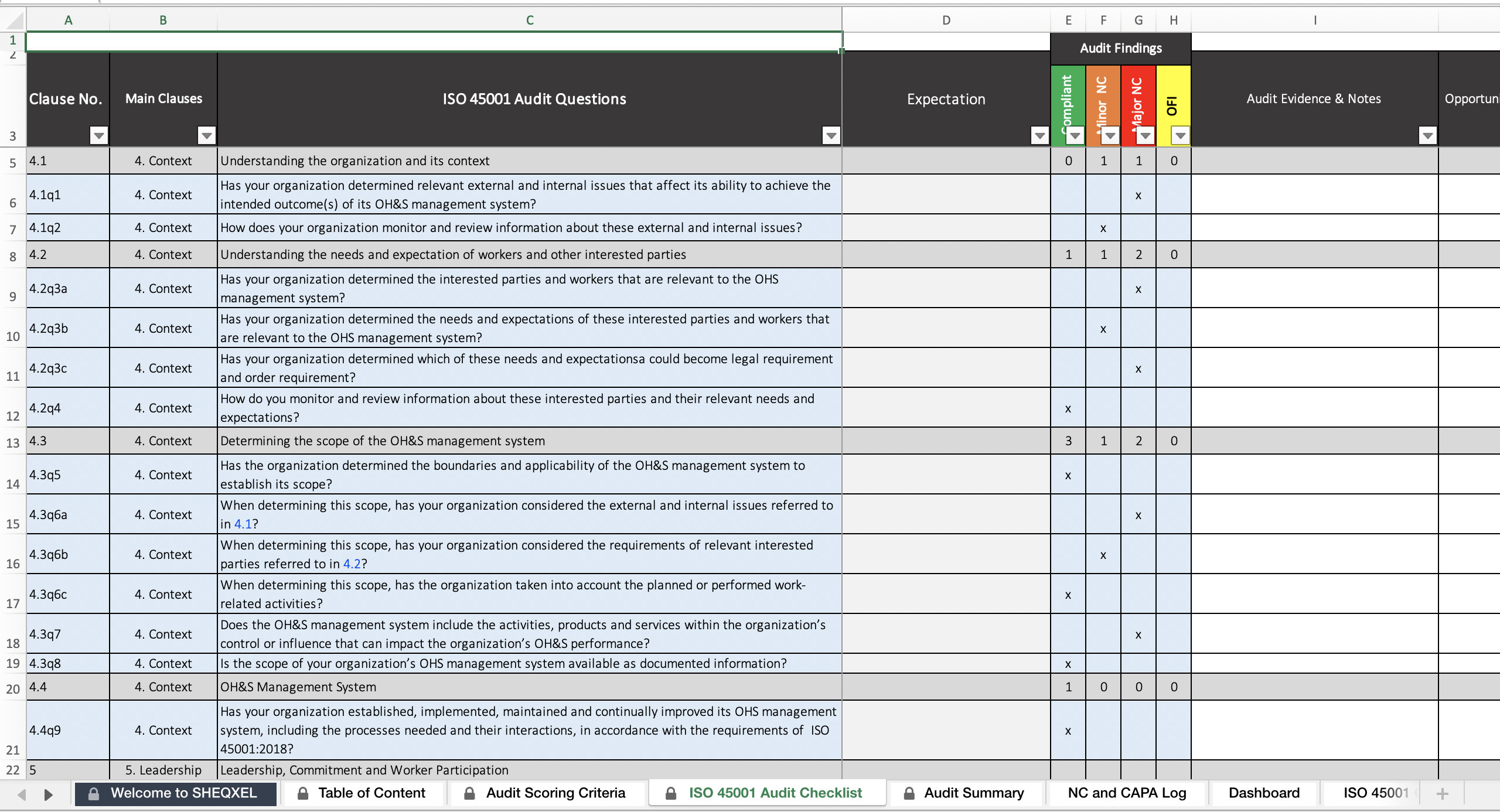Open the filter on the yellow OFI column
This screenshot has width=1500, height=812.
coord(1179,135)
